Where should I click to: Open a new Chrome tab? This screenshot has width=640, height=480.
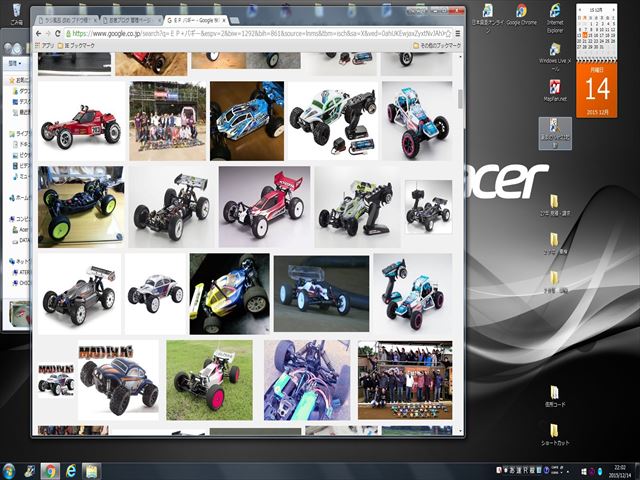[x=234, y=20]
